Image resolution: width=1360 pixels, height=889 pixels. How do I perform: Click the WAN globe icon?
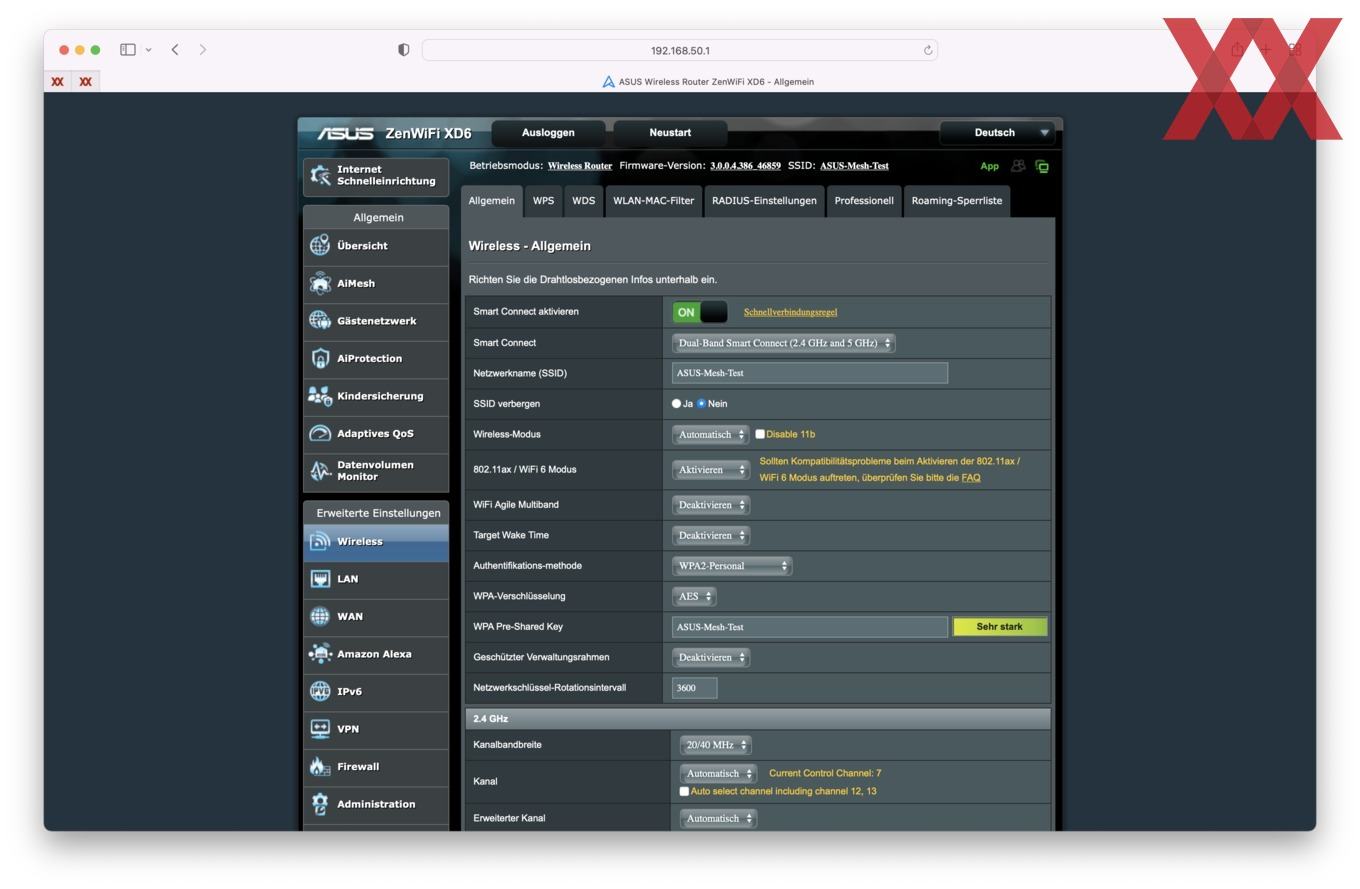pyautogui.click(x=320, y=616)
